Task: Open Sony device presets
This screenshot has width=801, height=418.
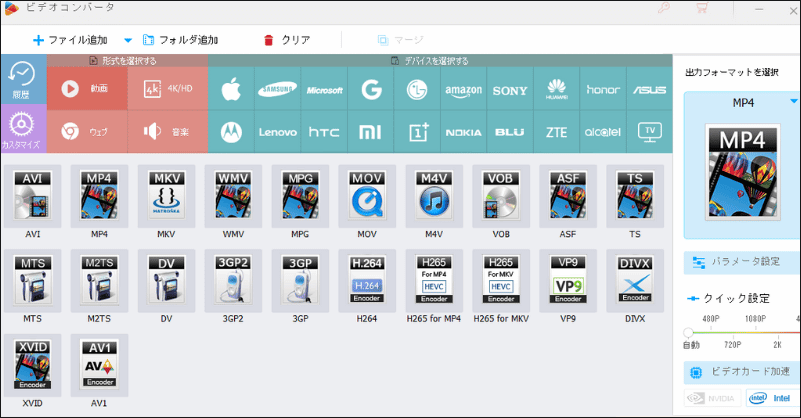Action: (510, 89)
